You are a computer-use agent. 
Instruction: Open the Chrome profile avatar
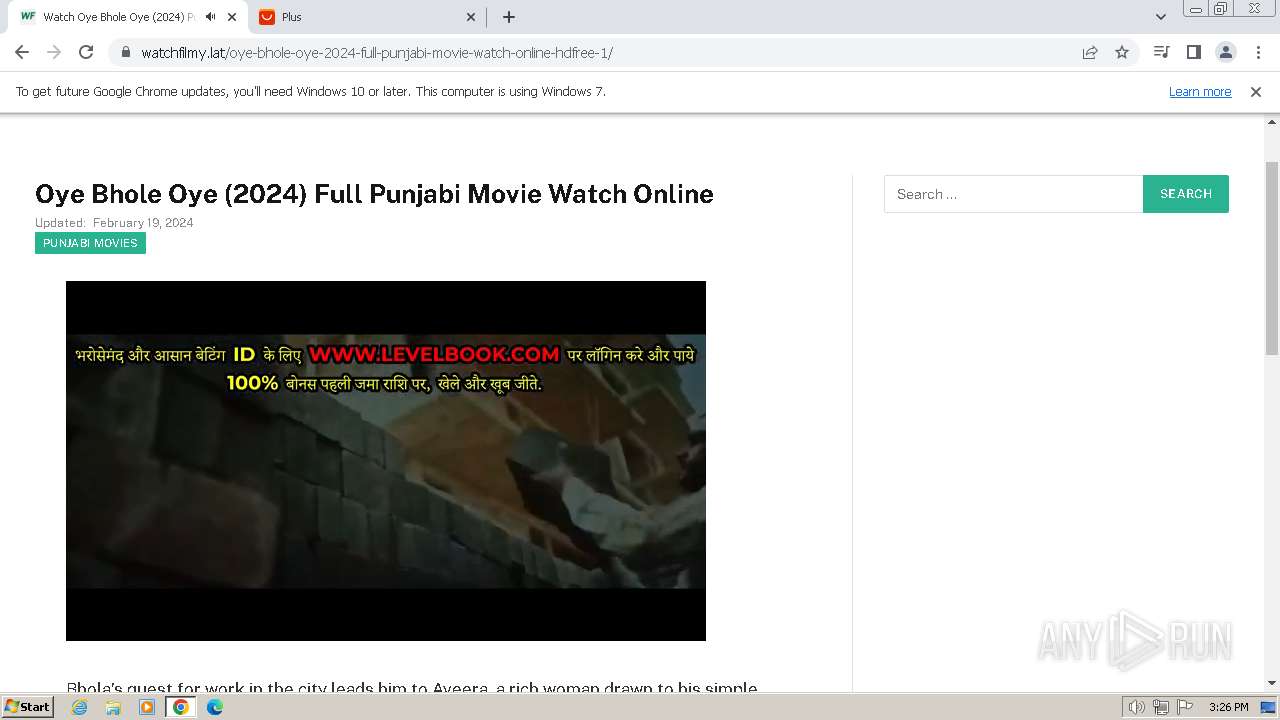point(1225,52)
